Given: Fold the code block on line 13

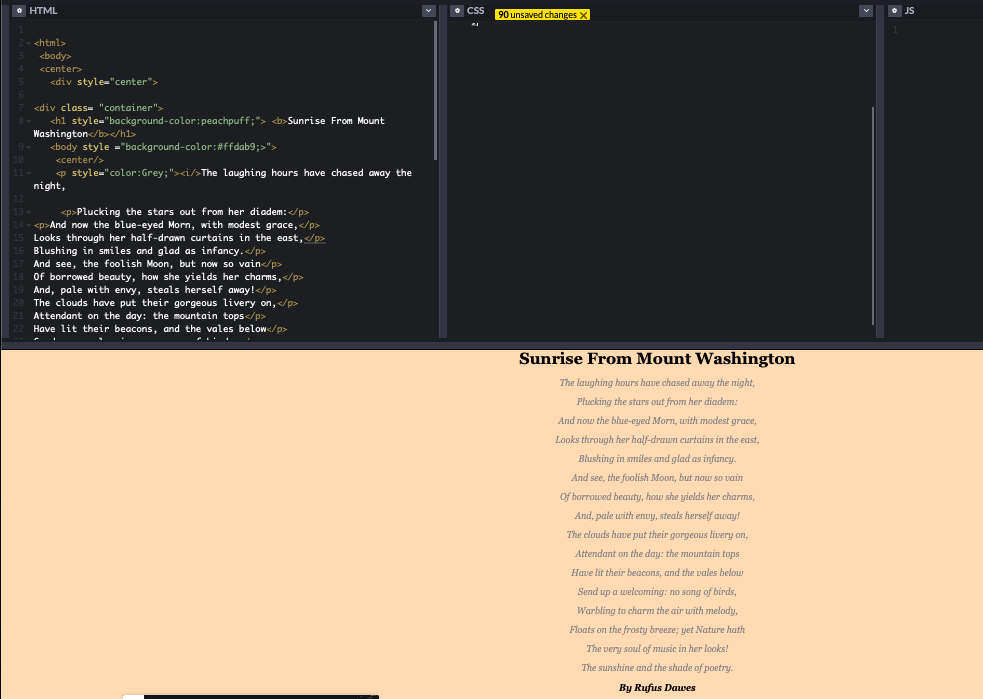Looking at the screenshot, I should coord(28,212).
